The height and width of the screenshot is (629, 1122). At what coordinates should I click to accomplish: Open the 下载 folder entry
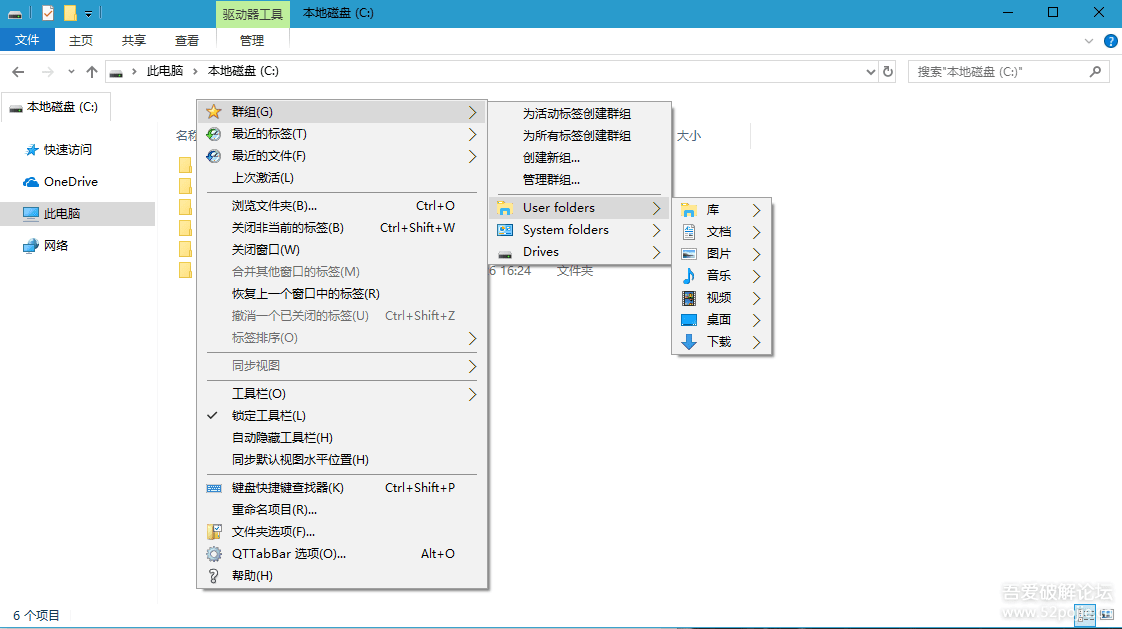[722, 342]
